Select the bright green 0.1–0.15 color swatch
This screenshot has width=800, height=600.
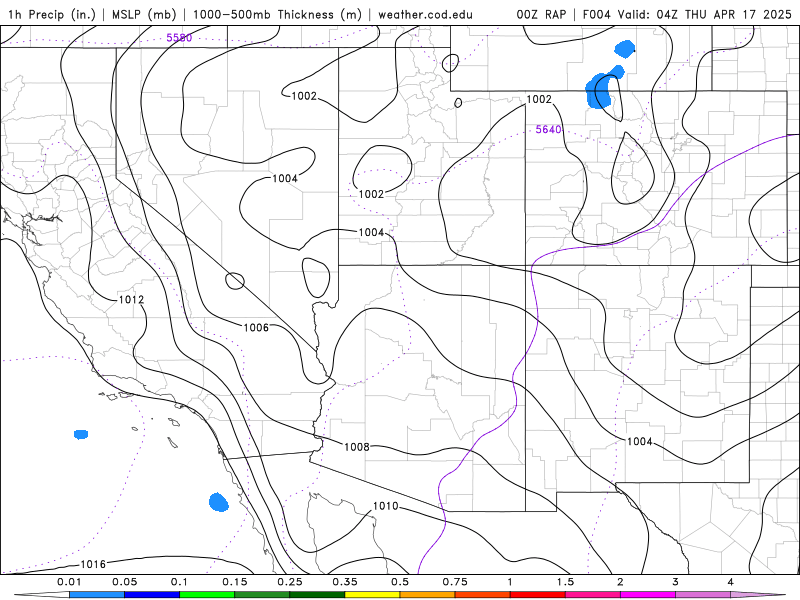(207, 595)
